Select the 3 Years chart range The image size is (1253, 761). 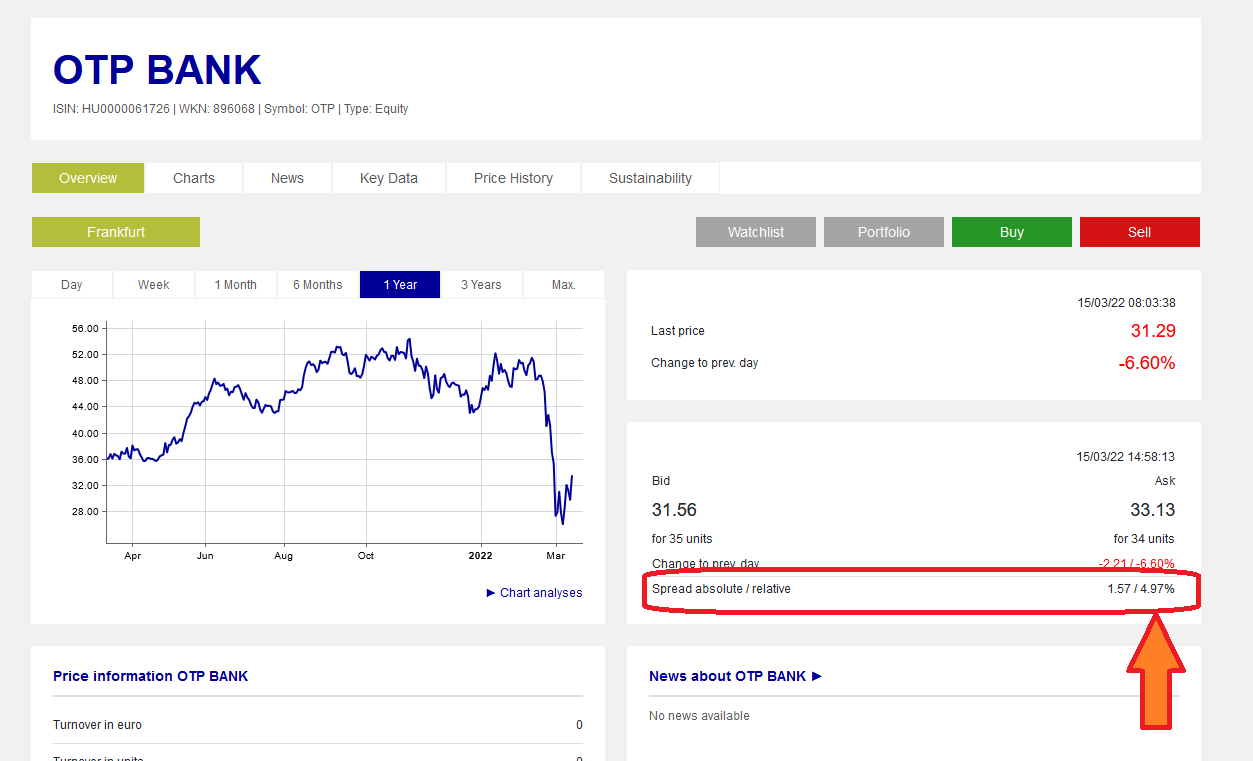(x=482, y=285)
